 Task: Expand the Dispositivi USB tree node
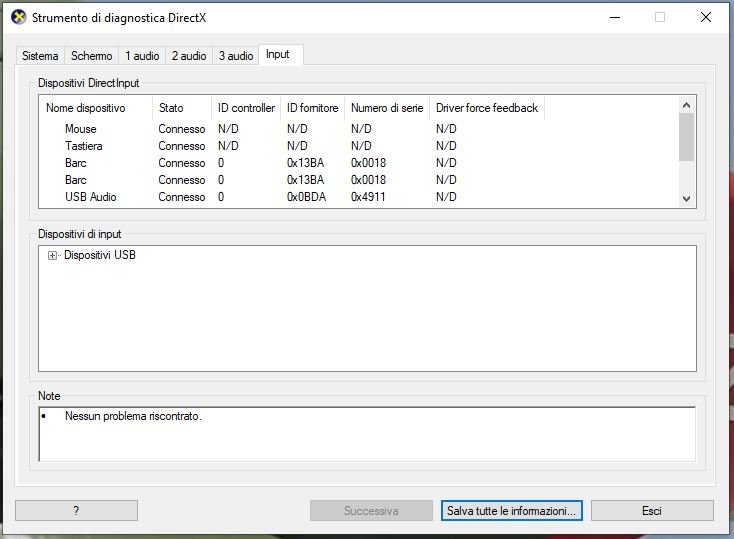pos(52,255)
